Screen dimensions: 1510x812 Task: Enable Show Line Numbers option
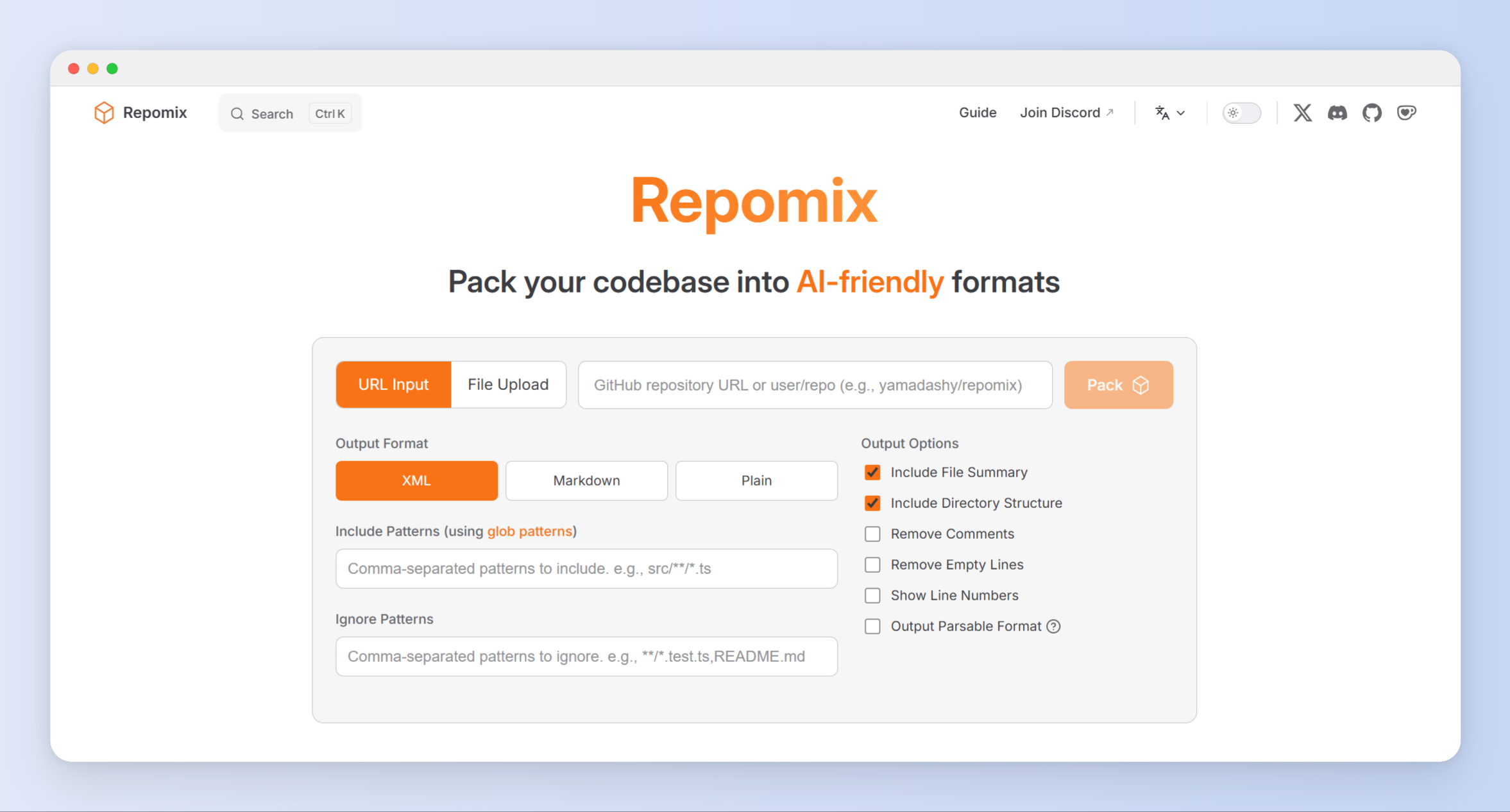click(x=872, y=596)
